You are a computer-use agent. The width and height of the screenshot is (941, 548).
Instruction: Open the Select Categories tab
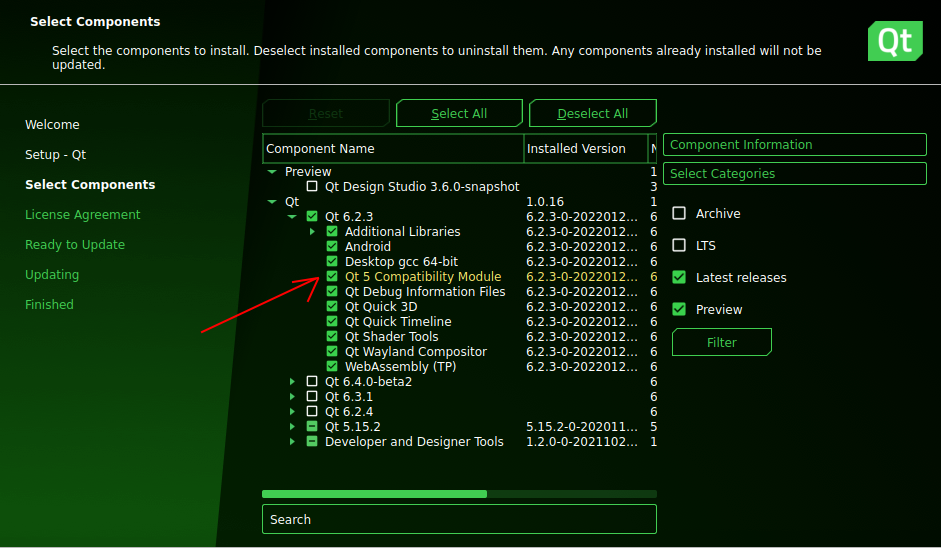[x=795, y=173]
